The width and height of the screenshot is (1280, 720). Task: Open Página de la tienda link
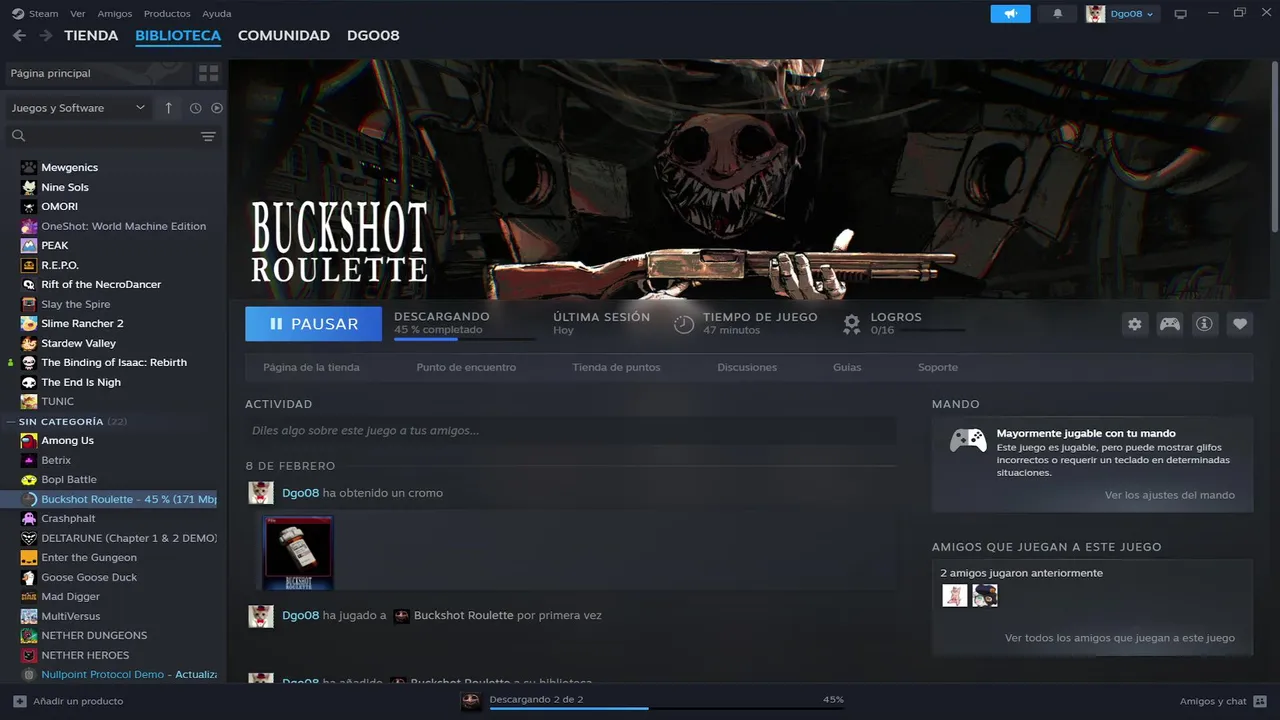point(311,367)
